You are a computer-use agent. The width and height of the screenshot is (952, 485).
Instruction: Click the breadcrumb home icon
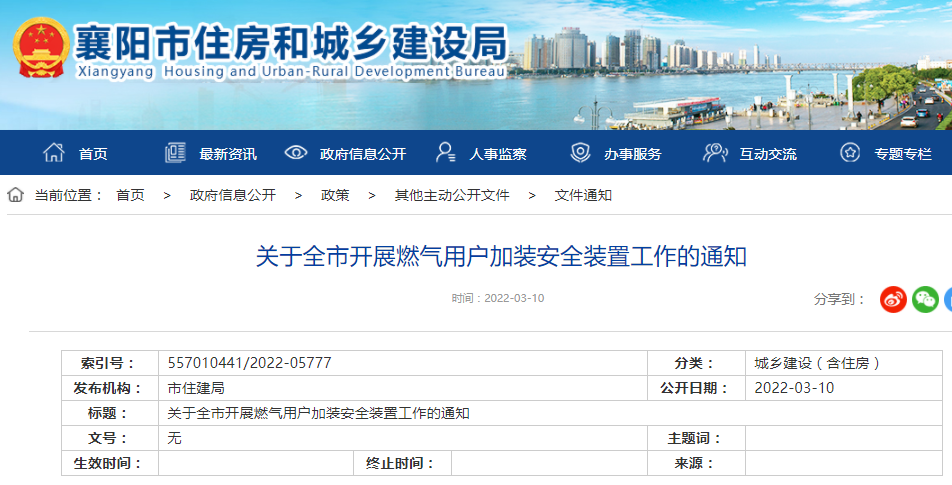(x=15, y=195)
